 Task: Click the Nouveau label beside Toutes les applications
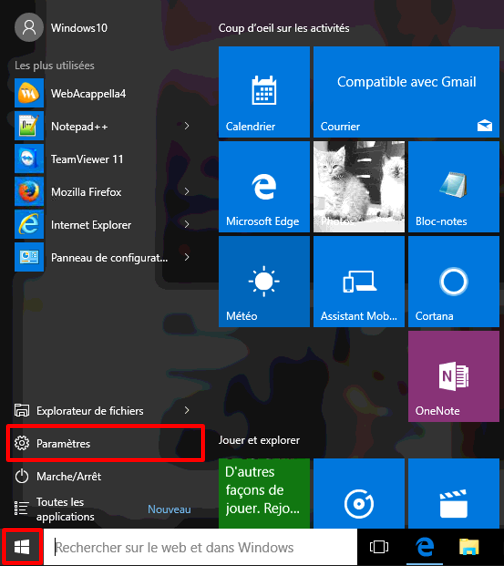tap(169, 509)
